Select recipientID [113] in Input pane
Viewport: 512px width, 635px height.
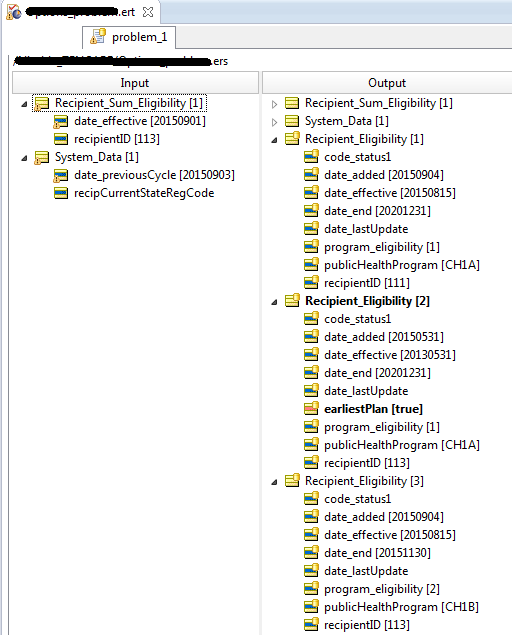click(117, 139)
